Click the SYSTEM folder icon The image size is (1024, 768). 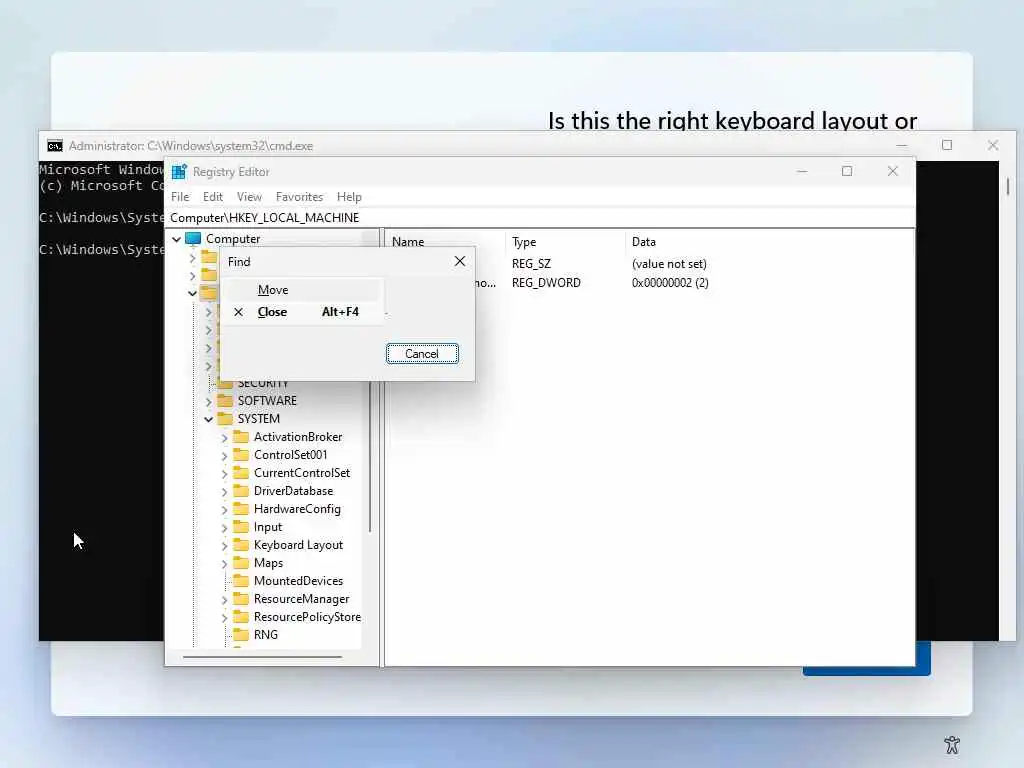coord(225,419)
